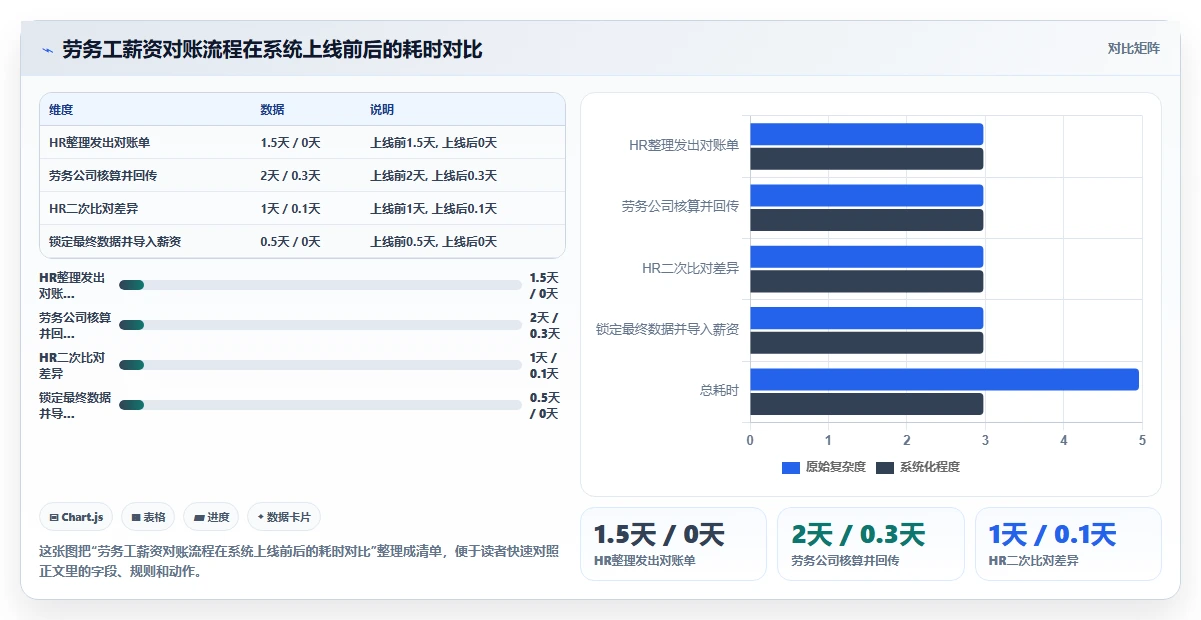Select the Chart.js tag chip

pyautogui.click(x=76, y=517)
